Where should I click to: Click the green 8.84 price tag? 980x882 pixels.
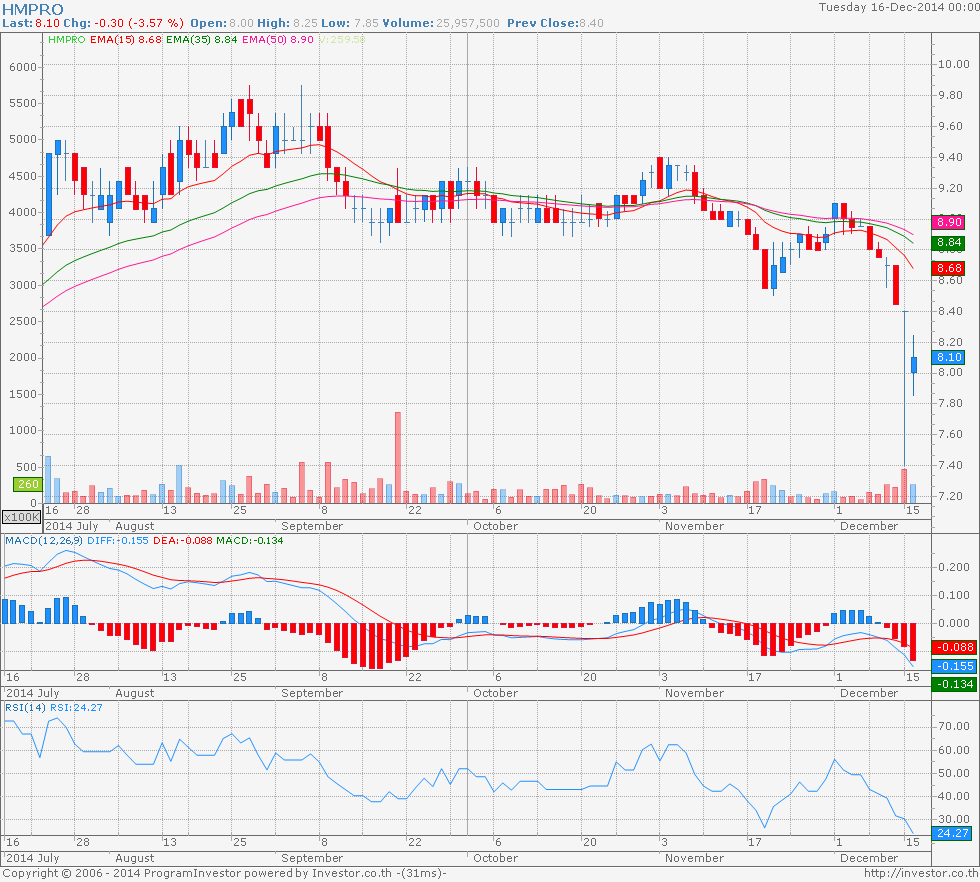pos(949,243)
